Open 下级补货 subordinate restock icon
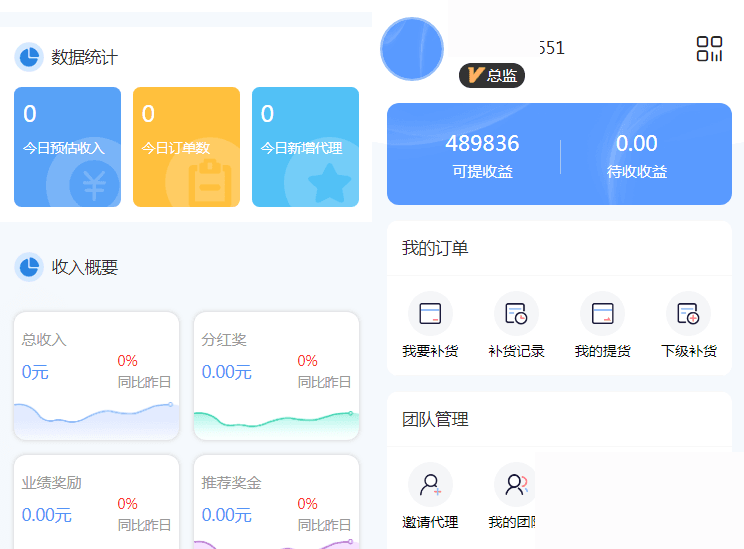The image size is (744, 549). click(x=688, y=313)
